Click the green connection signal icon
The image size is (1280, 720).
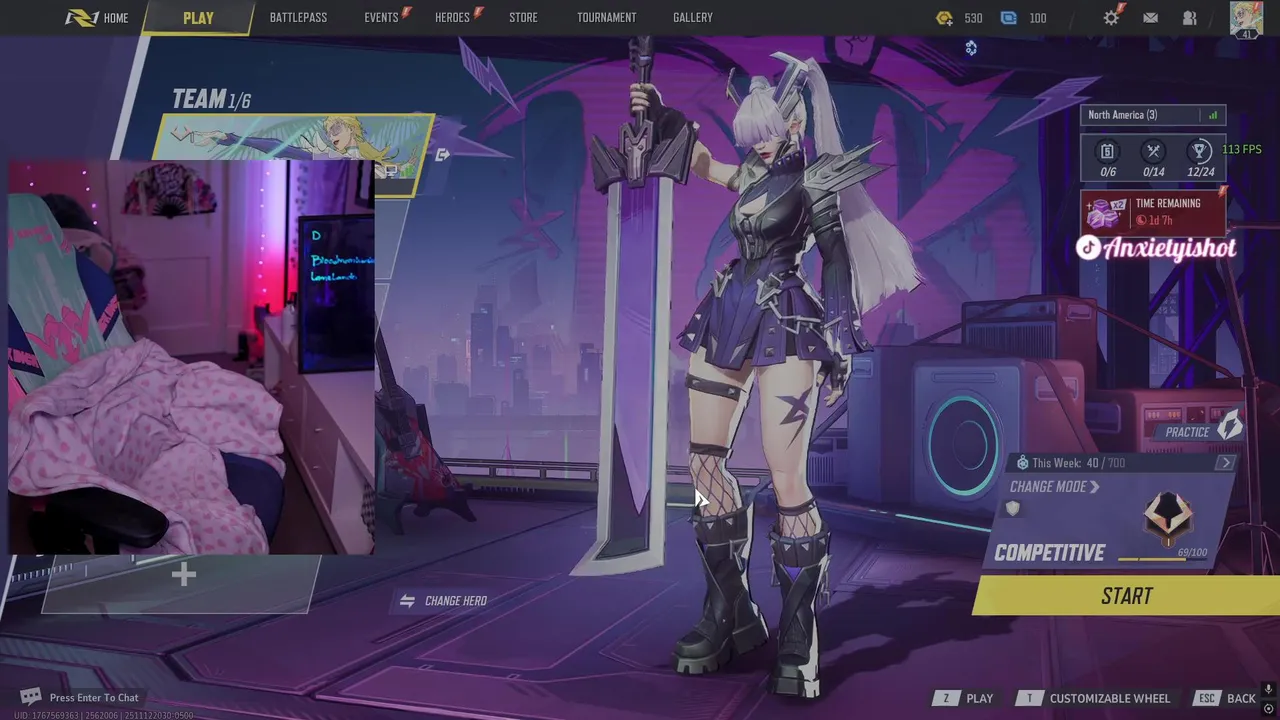1213,115
